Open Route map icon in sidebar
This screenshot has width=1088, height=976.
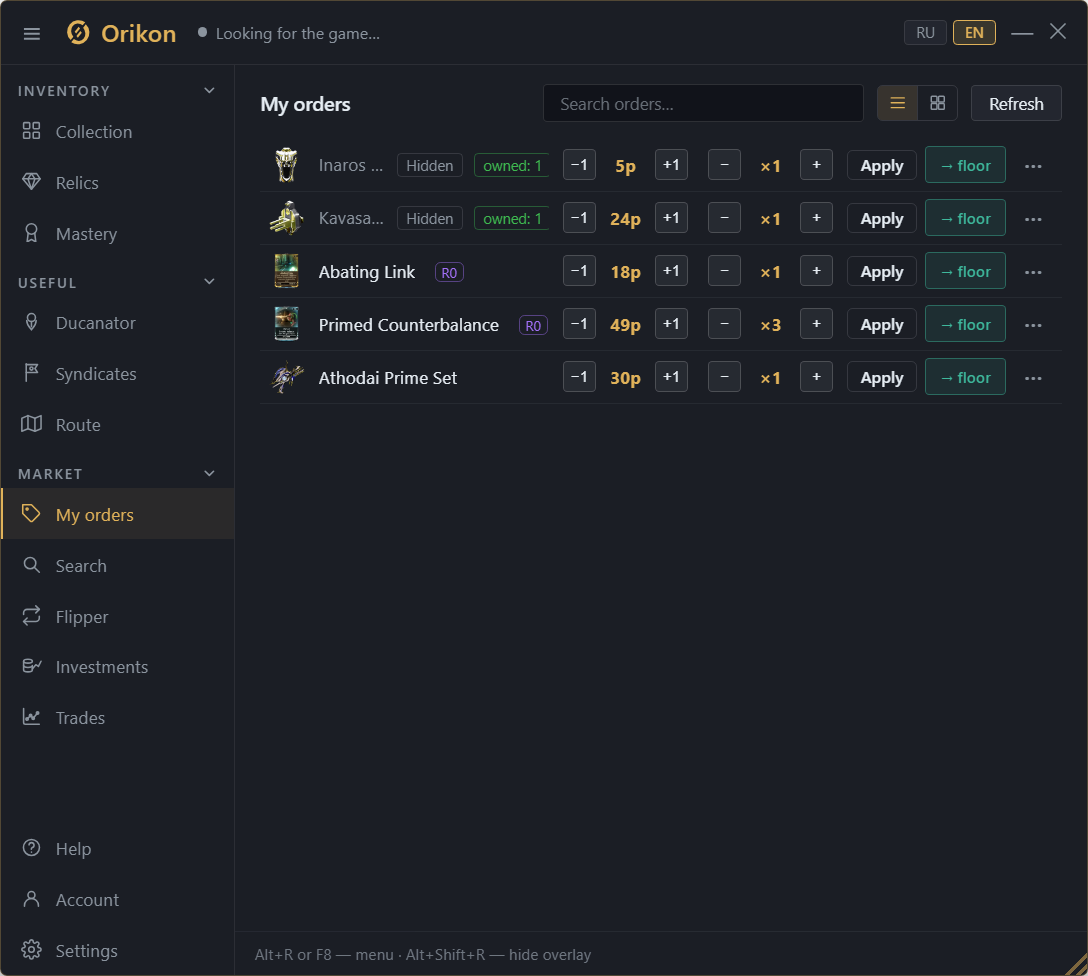tap(31, 424)
